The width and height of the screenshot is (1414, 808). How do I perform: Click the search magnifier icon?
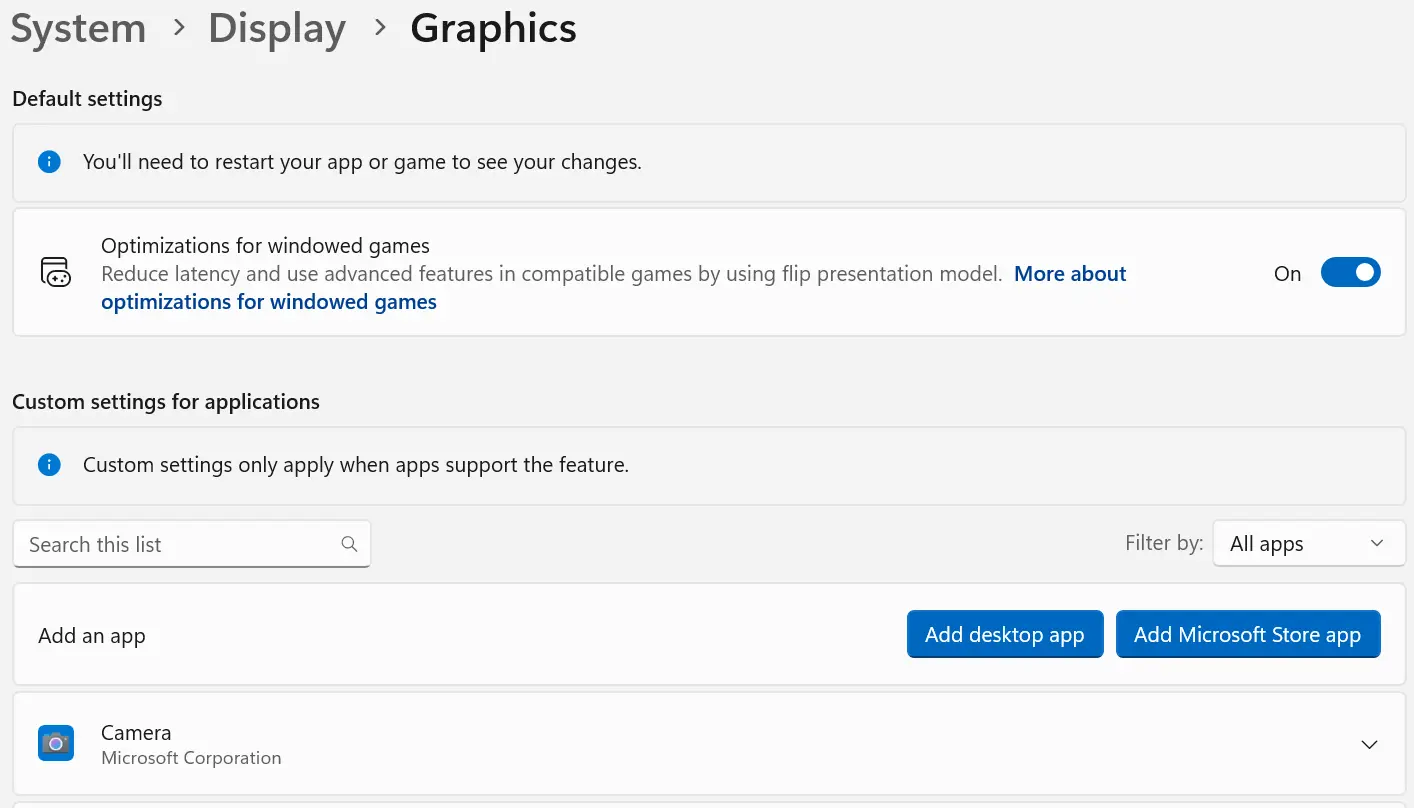349,544
